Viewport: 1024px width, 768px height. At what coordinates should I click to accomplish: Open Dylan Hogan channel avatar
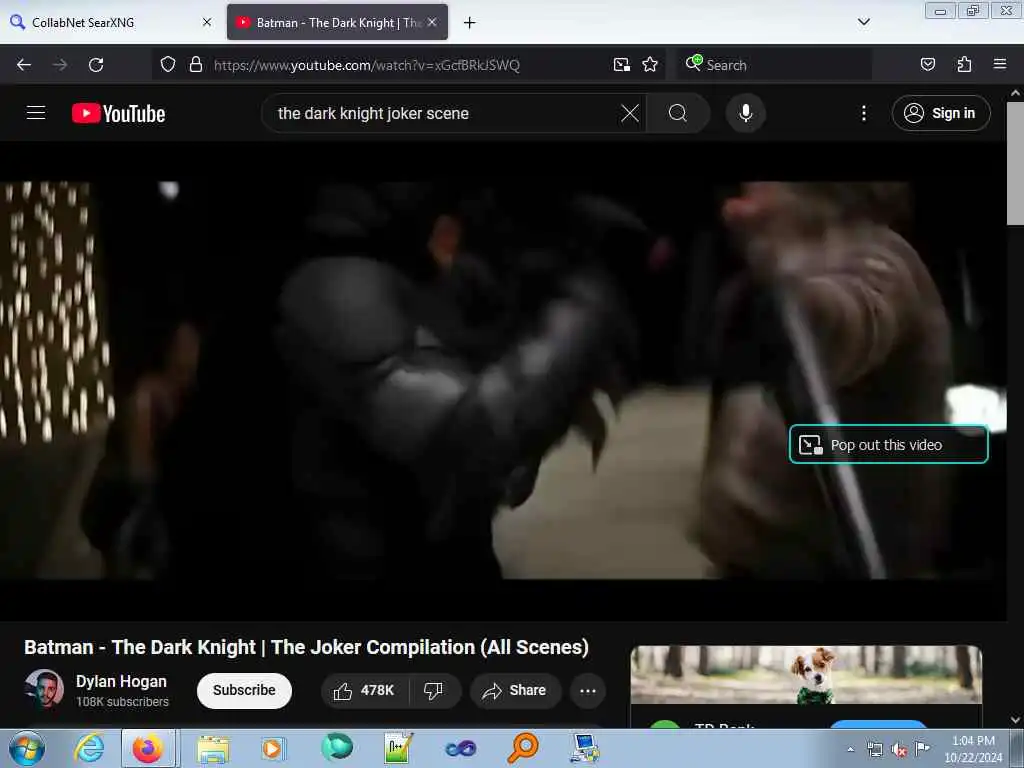coord(44,689)
